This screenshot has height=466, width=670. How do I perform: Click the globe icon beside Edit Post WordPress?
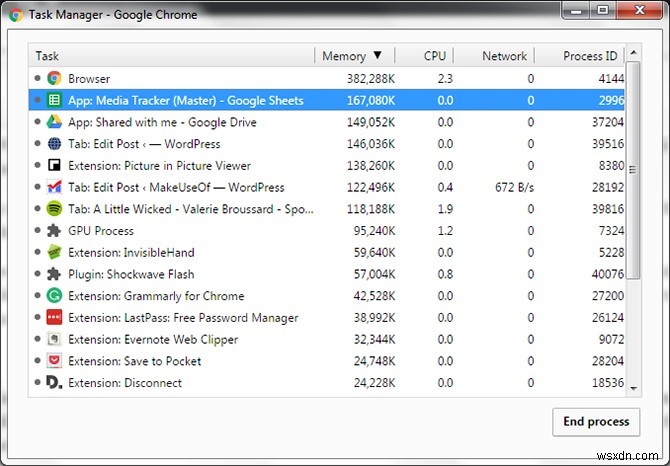click(54, 144)
